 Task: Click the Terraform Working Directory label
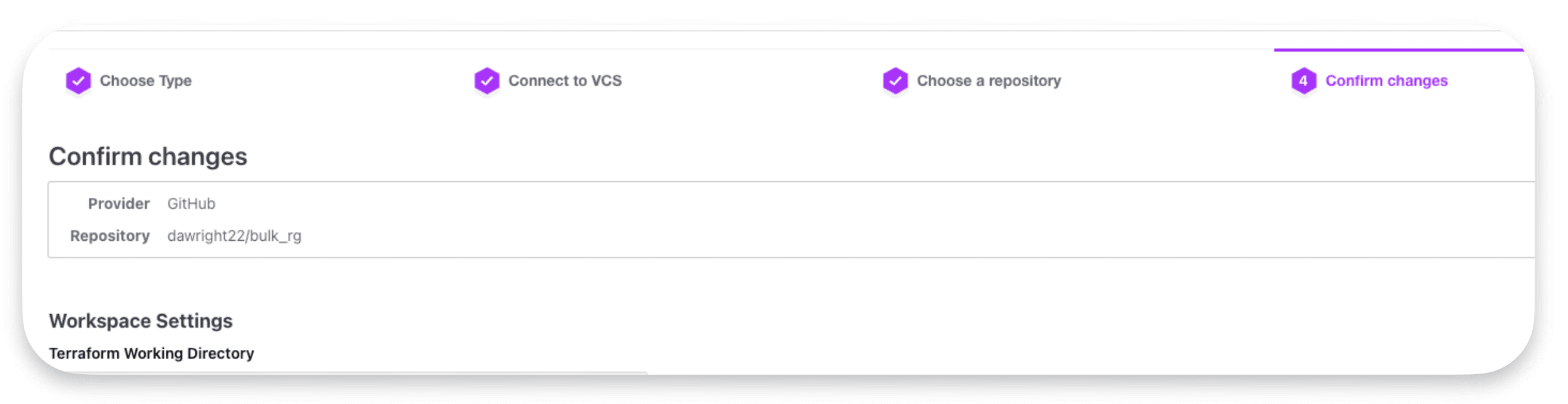pos(151,353)
